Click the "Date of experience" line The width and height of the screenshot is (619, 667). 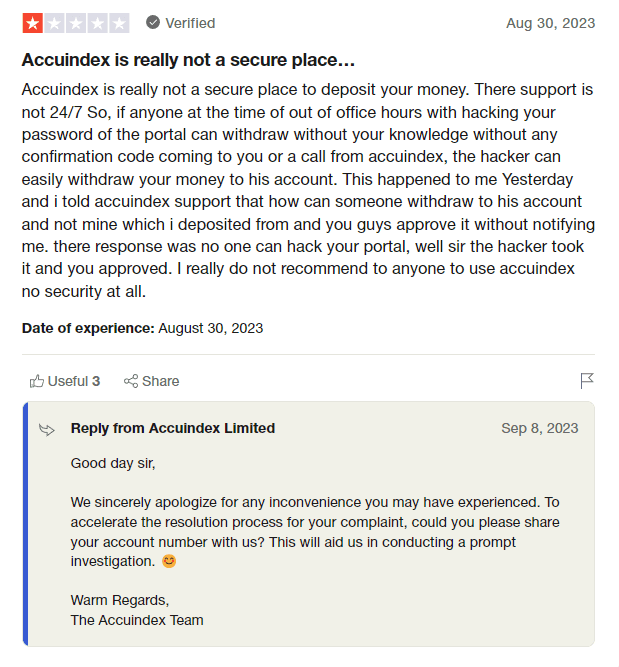click(142, 327)
